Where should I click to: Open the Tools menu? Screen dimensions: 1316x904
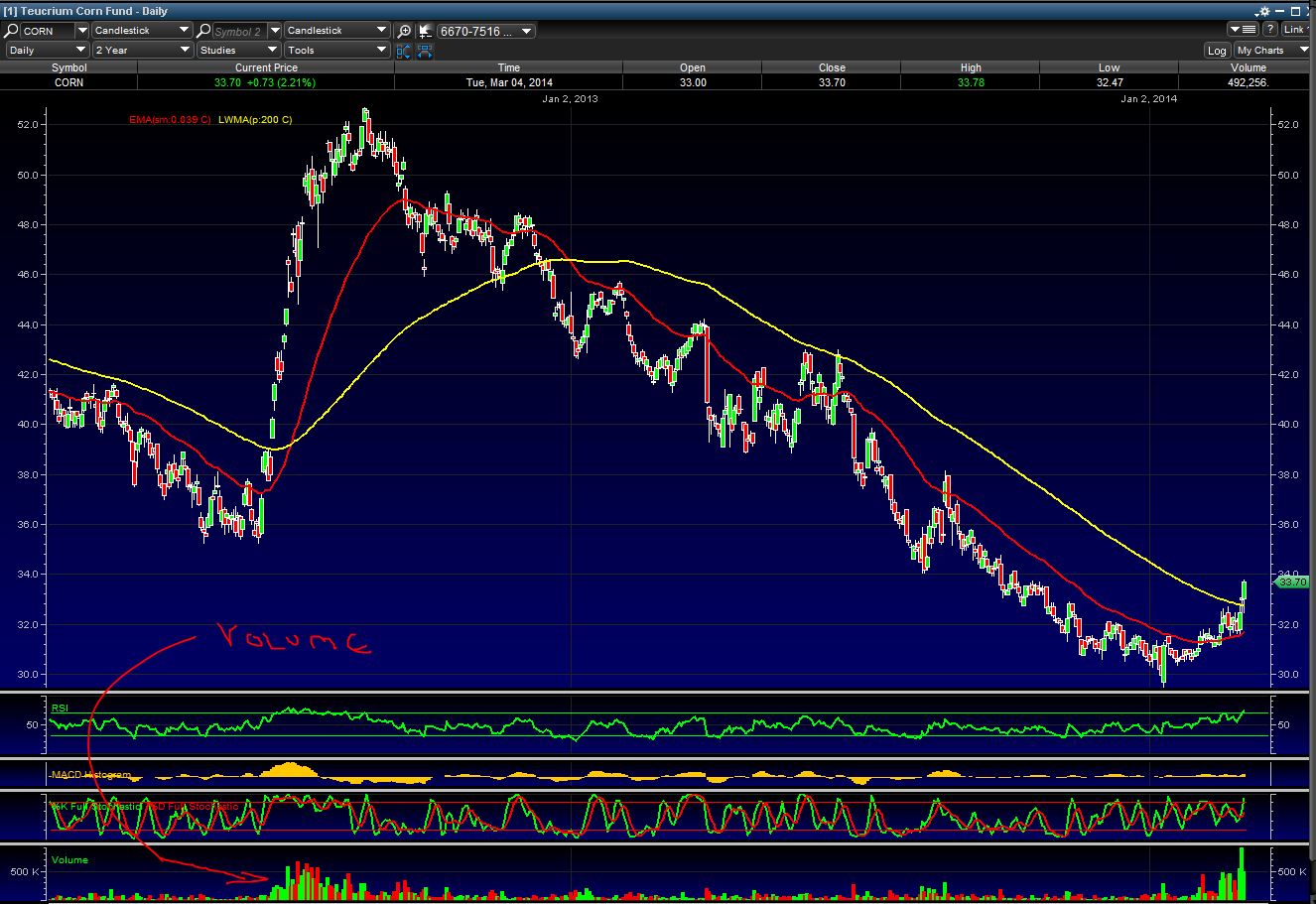click(336, 50)
